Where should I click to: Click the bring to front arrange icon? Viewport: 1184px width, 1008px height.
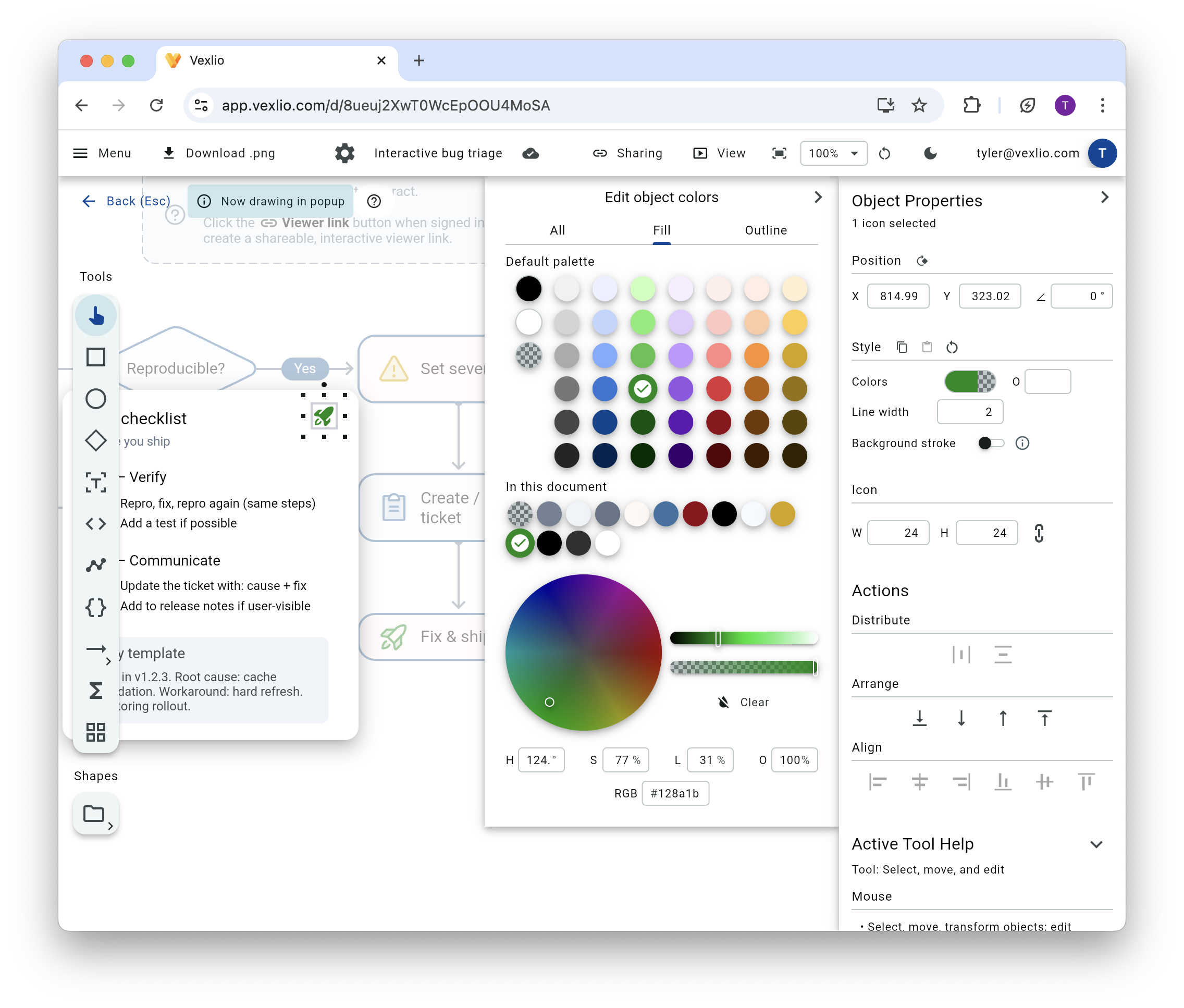coord(1044,718)
